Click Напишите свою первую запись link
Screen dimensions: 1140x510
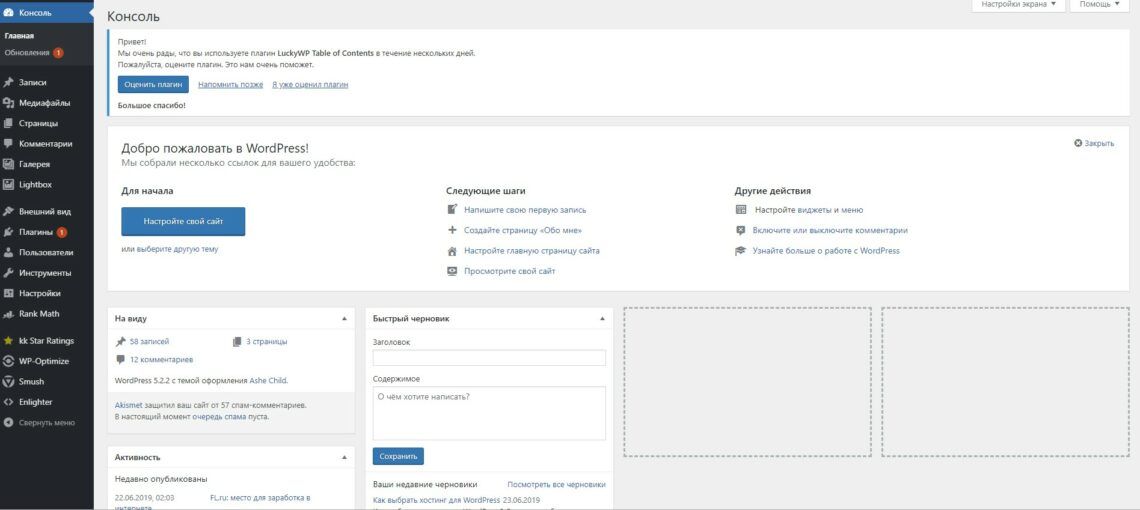[x=525, y=210]
